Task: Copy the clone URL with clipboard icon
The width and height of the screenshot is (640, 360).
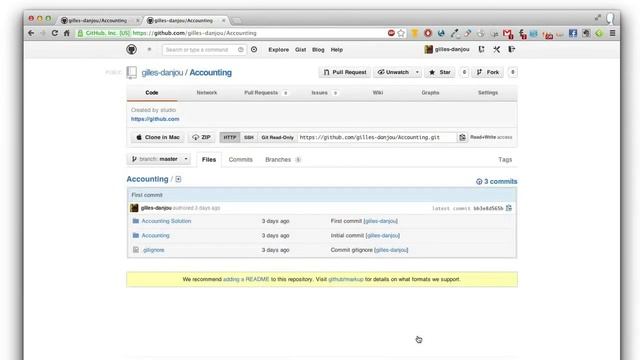Action: coord(462,138)
